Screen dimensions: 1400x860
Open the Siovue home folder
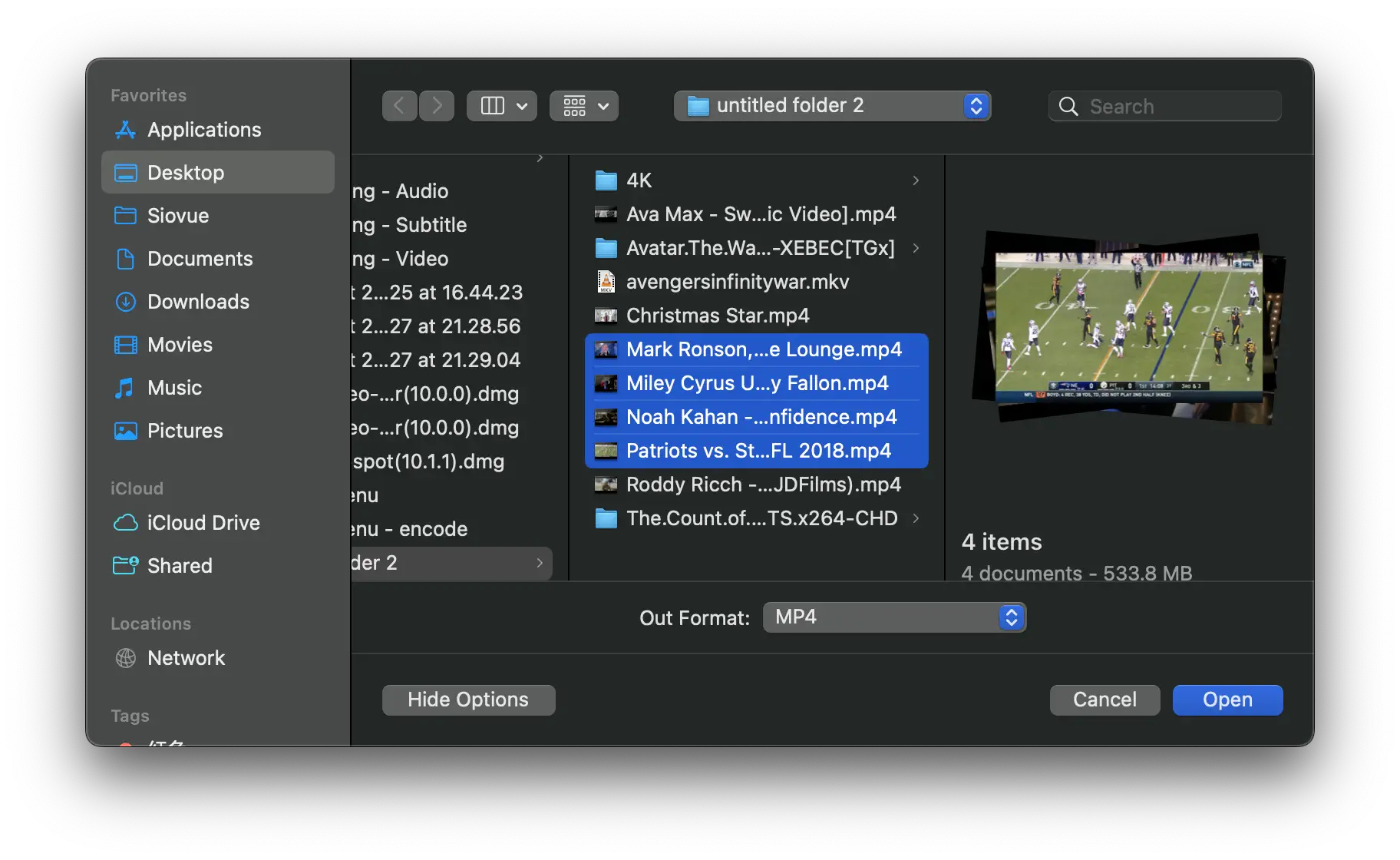(218, 216)
